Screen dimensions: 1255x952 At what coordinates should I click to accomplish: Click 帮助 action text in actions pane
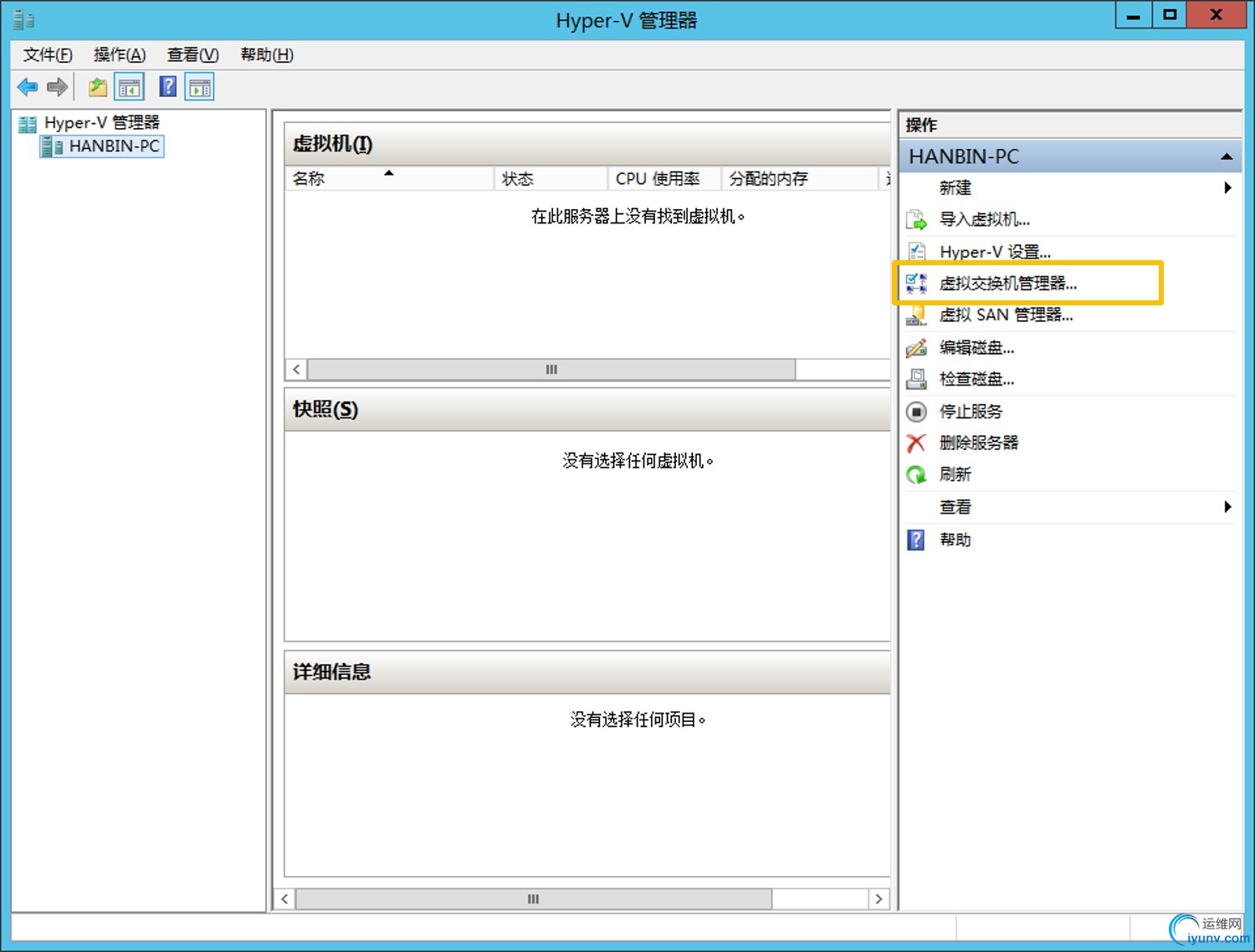coord(955,540)
